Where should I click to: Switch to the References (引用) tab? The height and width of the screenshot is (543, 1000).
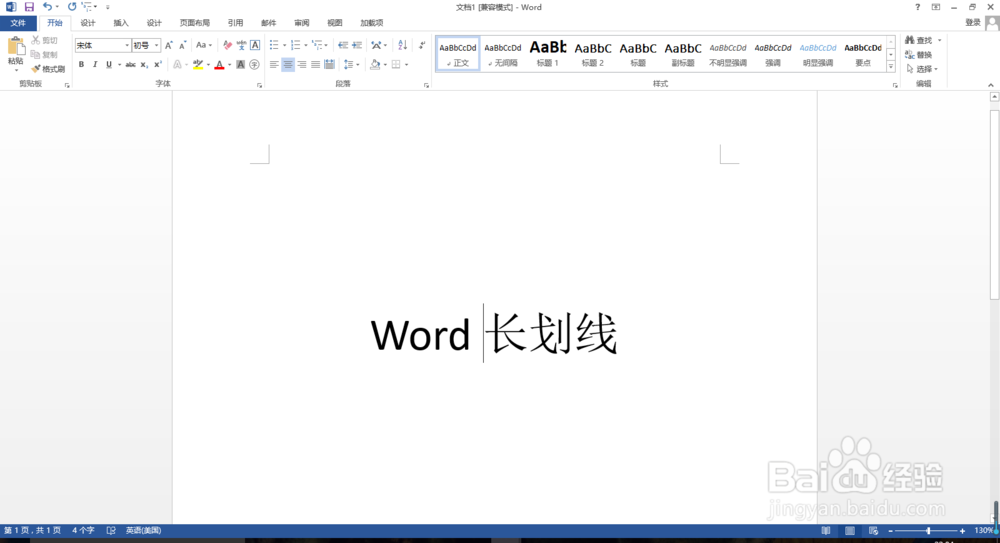coord(235,23)
